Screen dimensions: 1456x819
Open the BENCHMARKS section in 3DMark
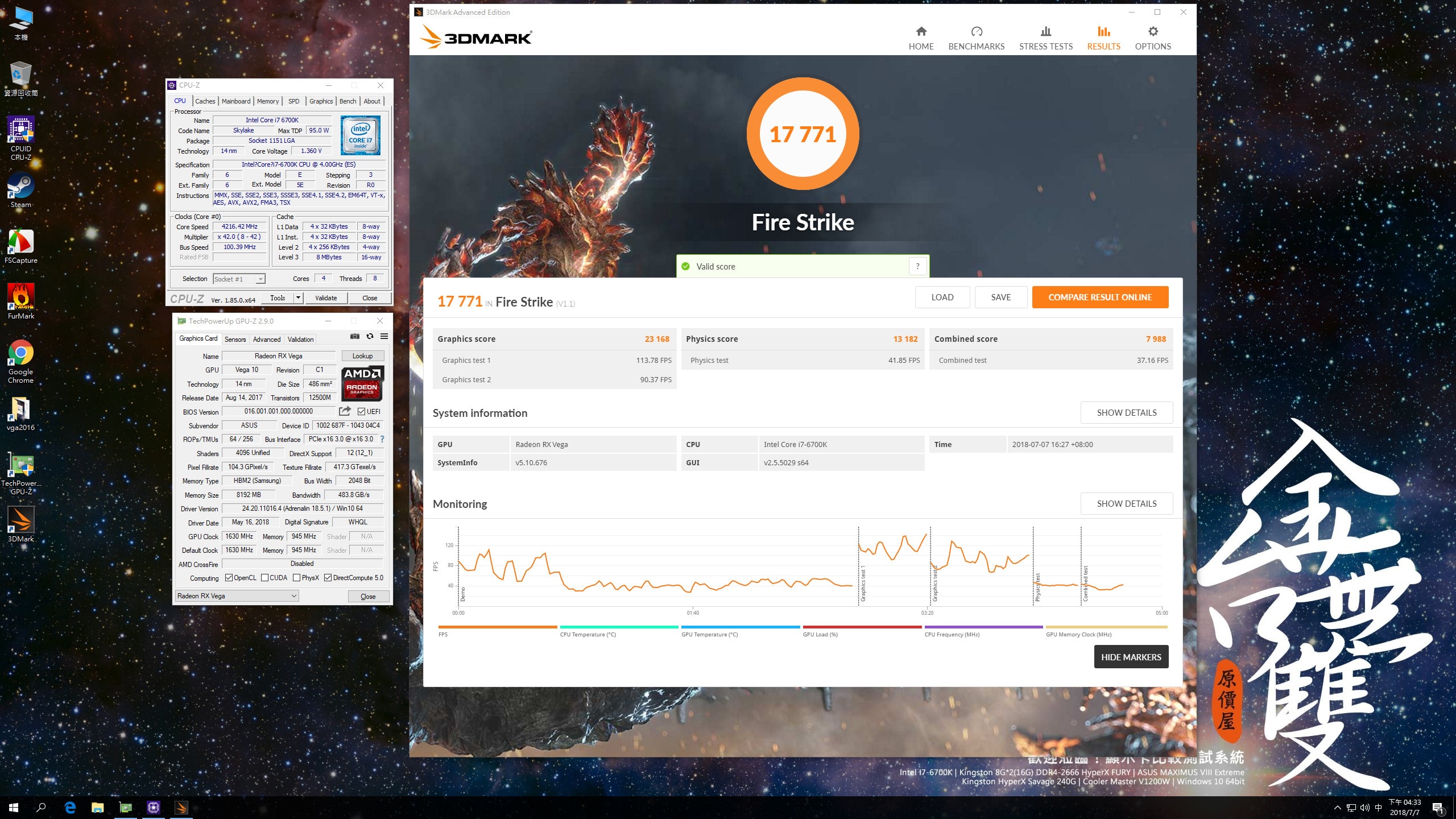976,38
